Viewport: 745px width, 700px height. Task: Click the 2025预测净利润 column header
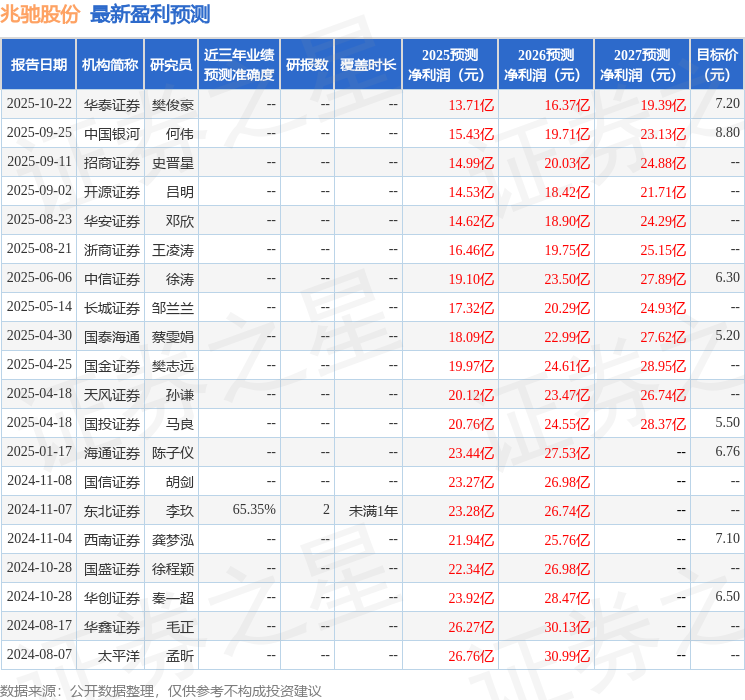450,65
